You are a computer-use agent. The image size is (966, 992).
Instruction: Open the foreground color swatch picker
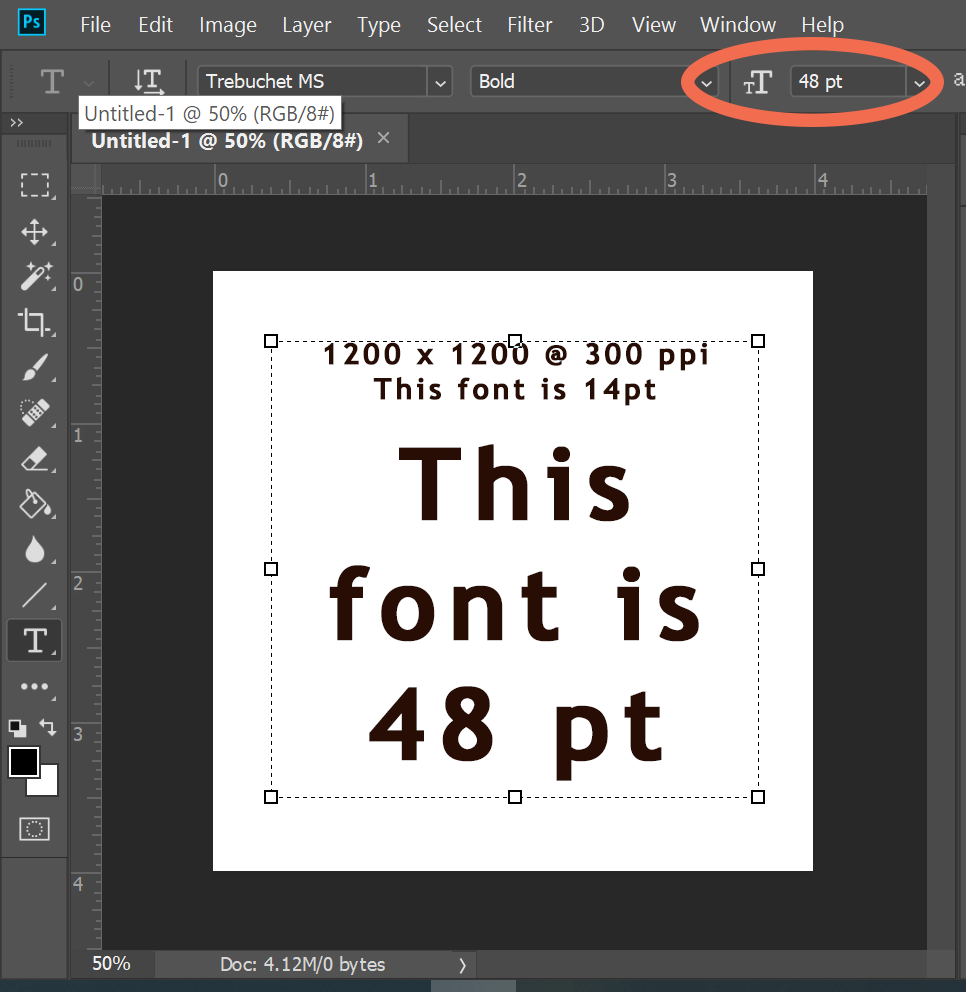(25, 762)
